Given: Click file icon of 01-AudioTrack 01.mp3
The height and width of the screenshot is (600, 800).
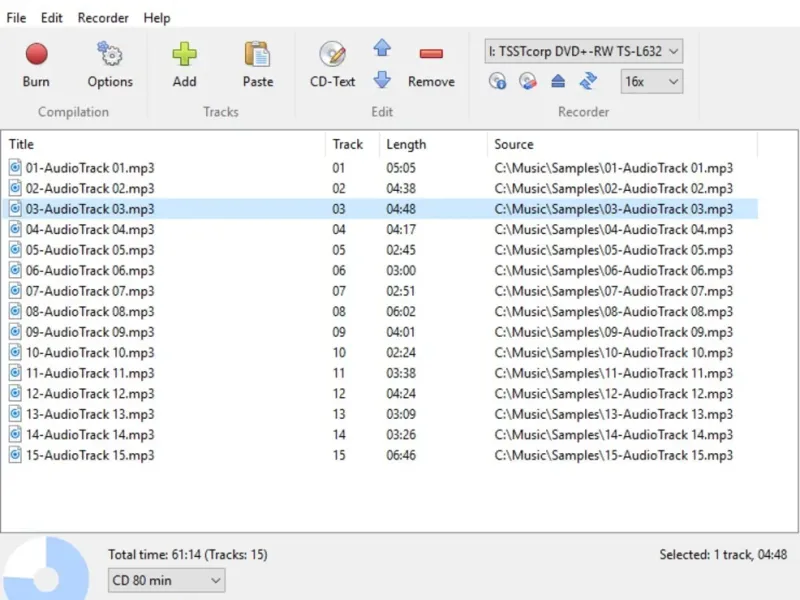Looking at the screenshot, I should click(x=15, y=168).
